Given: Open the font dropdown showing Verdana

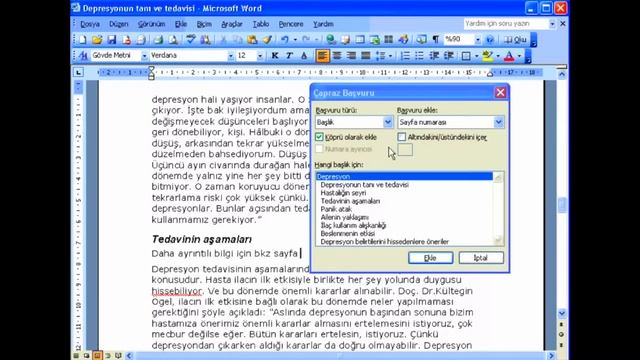Looking at the screenshot, I should point(231,56).
